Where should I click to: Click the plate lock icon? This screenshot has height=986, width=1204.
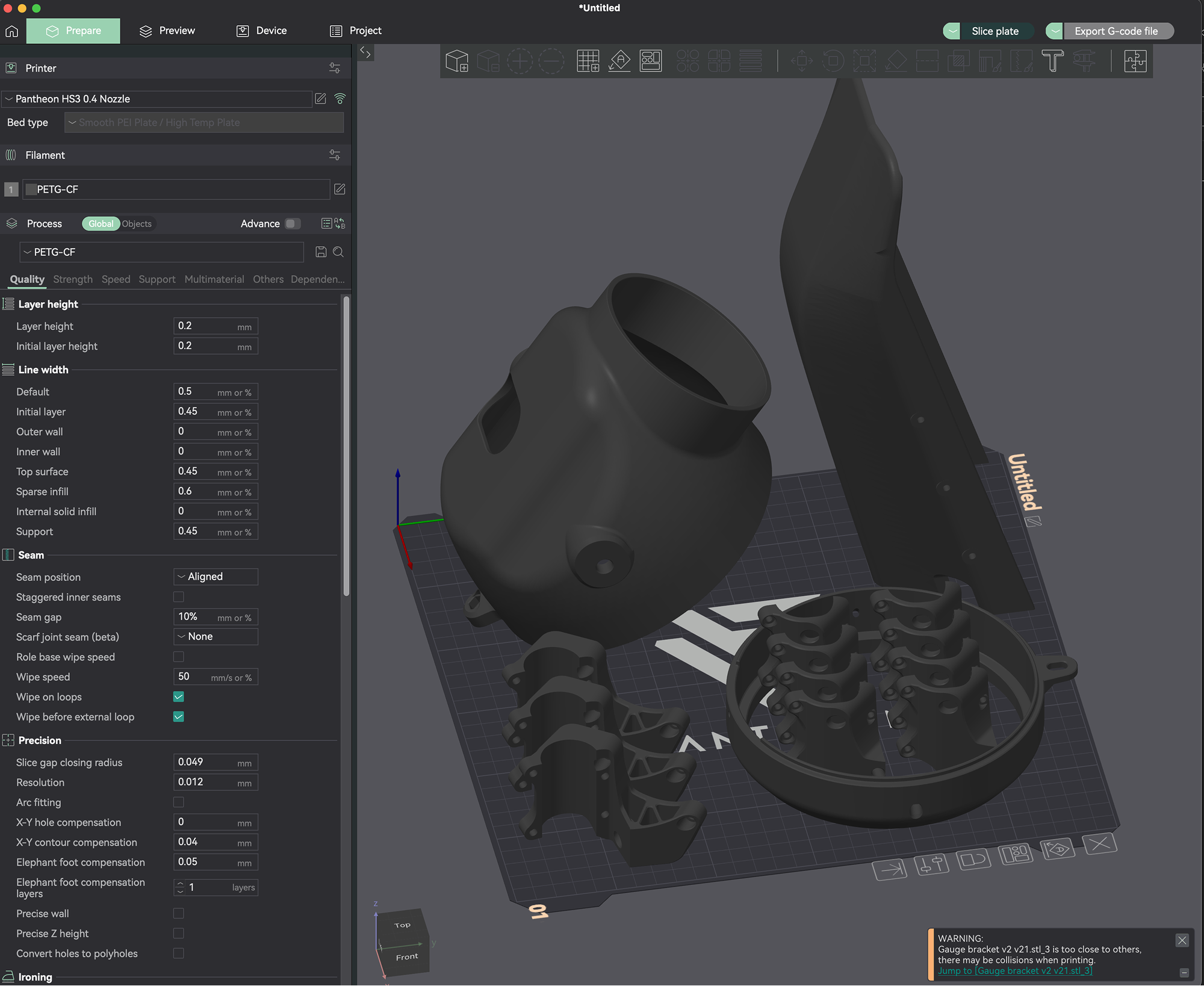[x=973, y=860]
